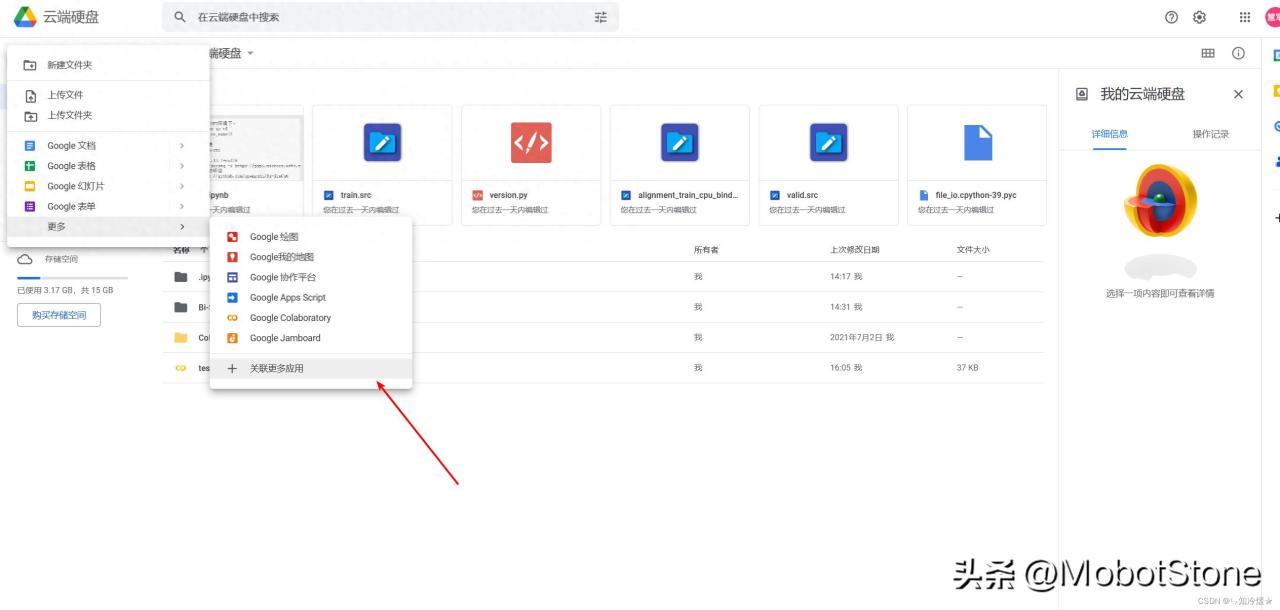
Task: Switch to the 操作记录 tab
Action: click(1210, 134)
